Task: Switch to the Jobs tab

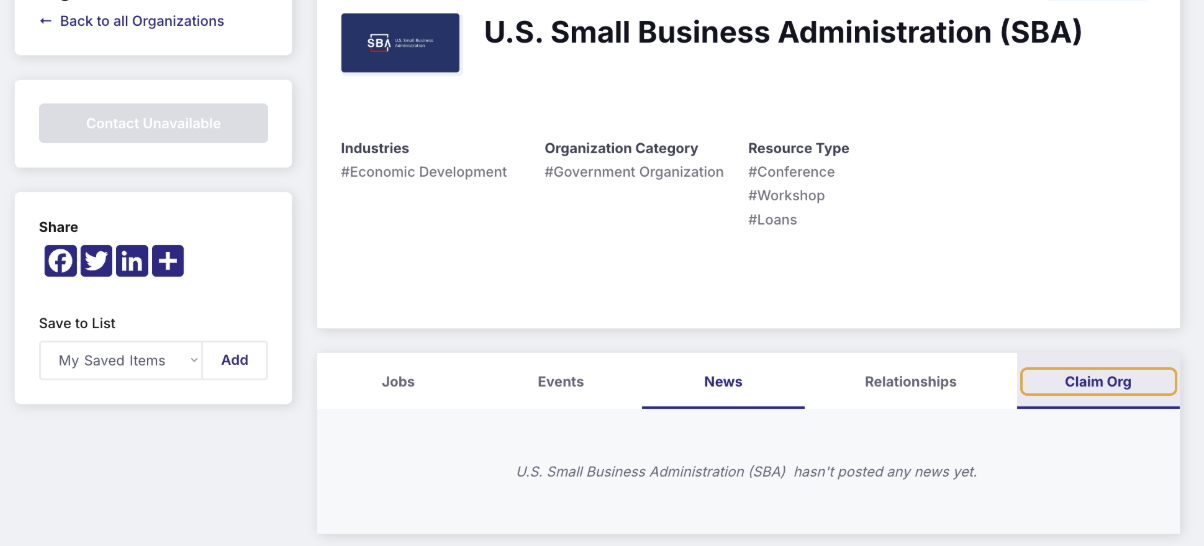Action: point(398,381)
